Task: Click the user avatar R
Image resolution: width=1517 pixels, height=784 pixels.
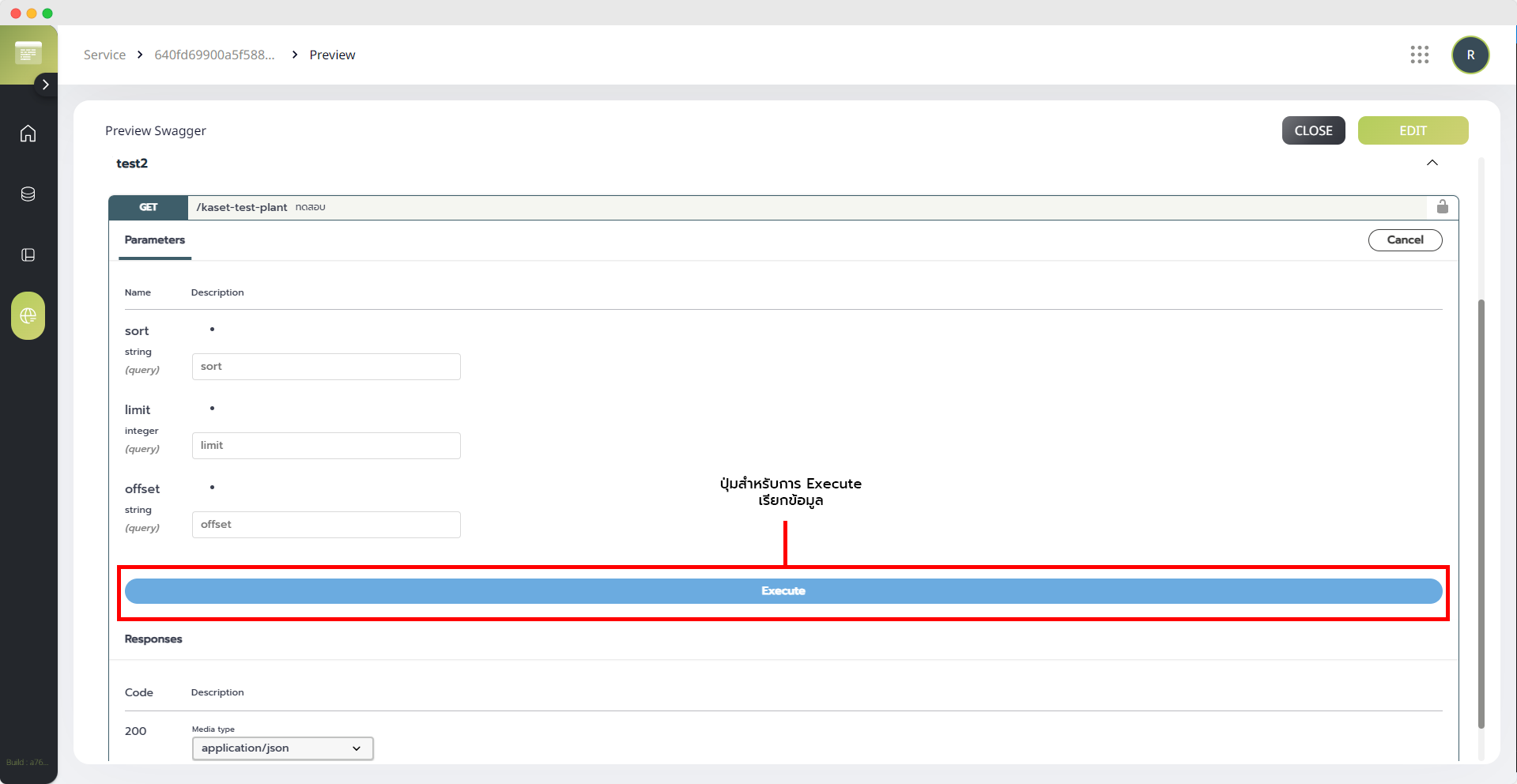Action: (x=1470, y=55)
